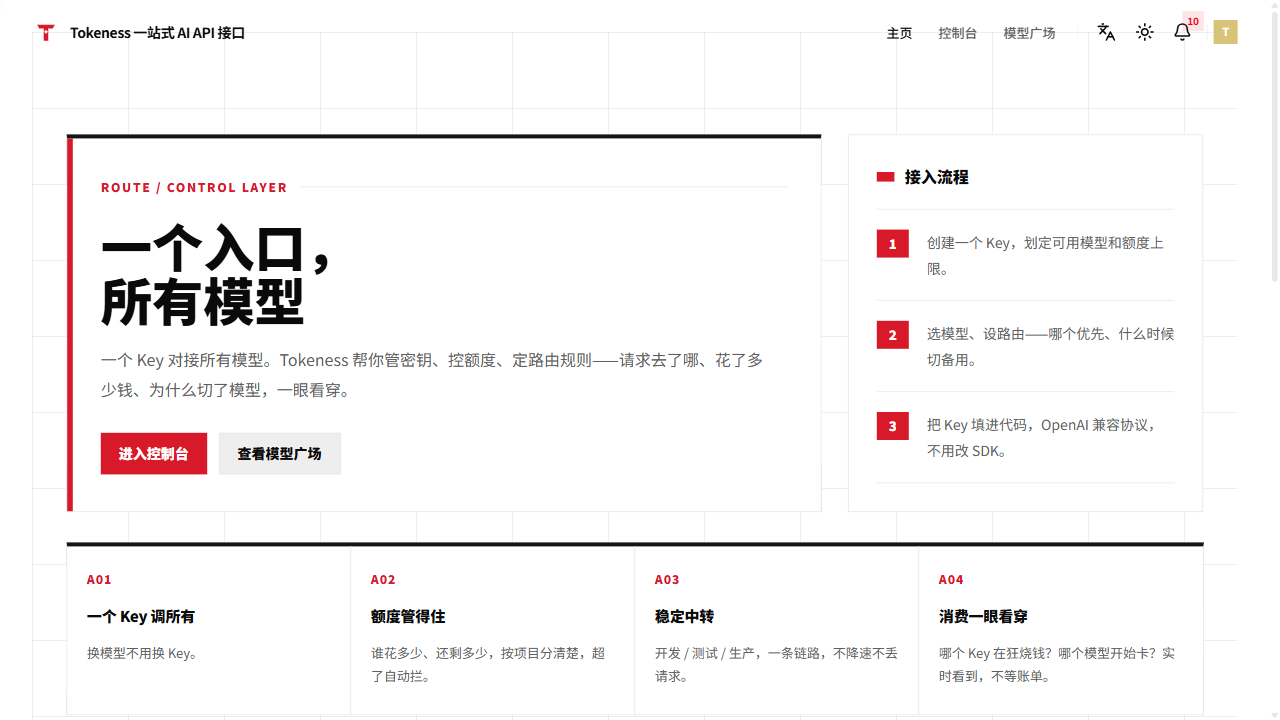The width and height of the screenshot is (1280, 720).
Task: Click the 查看模型广场 button
Action: coord(280,454)
